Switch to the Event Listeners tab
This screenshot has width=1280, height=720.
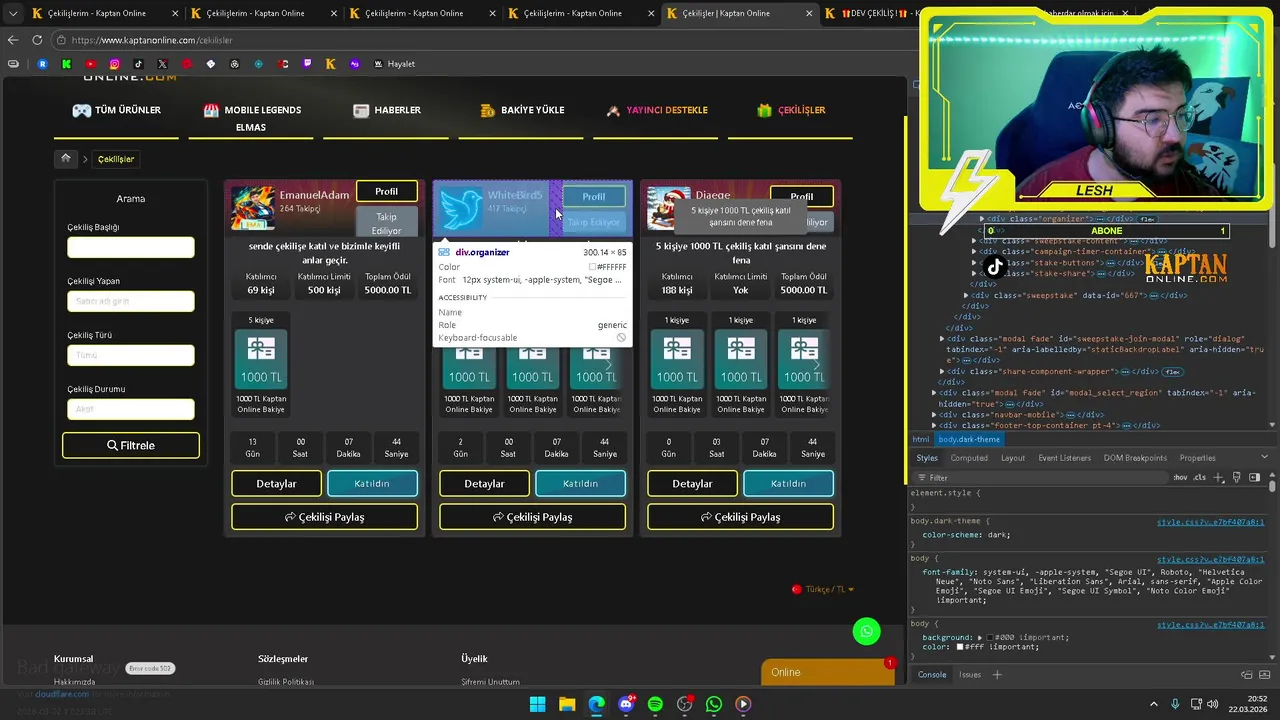pyautogui.click(x=1065, y=458)
